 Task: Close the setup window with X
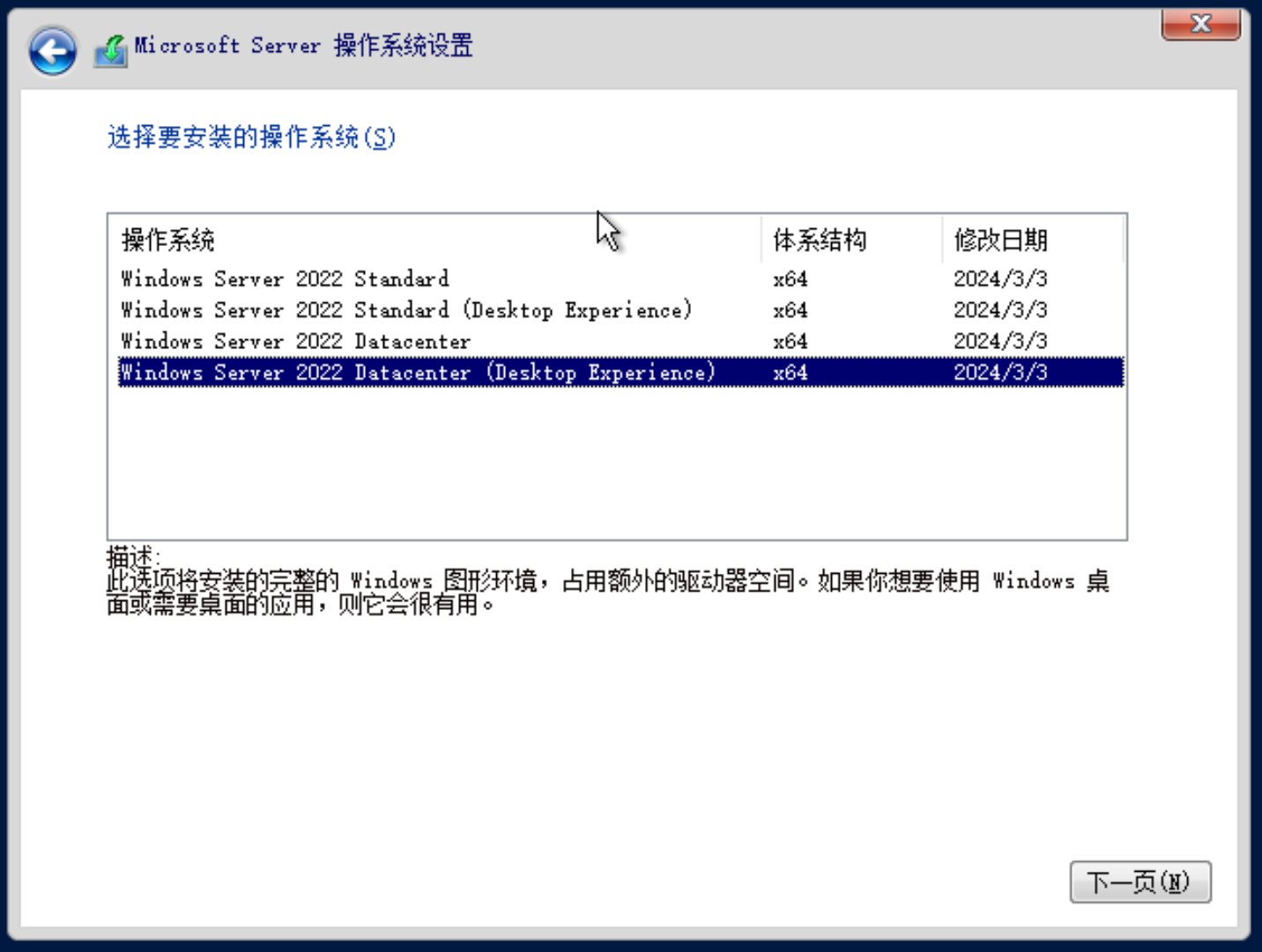[1200, 24]
